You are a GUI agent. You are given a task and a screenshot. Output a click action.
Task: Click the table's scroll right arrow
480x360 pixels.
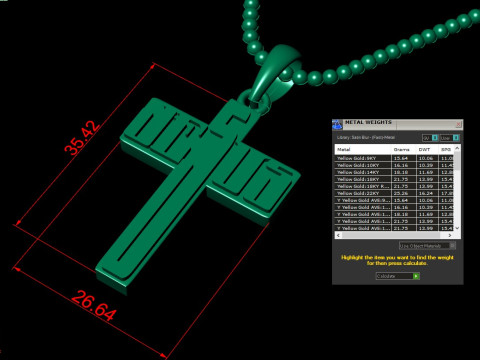[x=450, y=235]
